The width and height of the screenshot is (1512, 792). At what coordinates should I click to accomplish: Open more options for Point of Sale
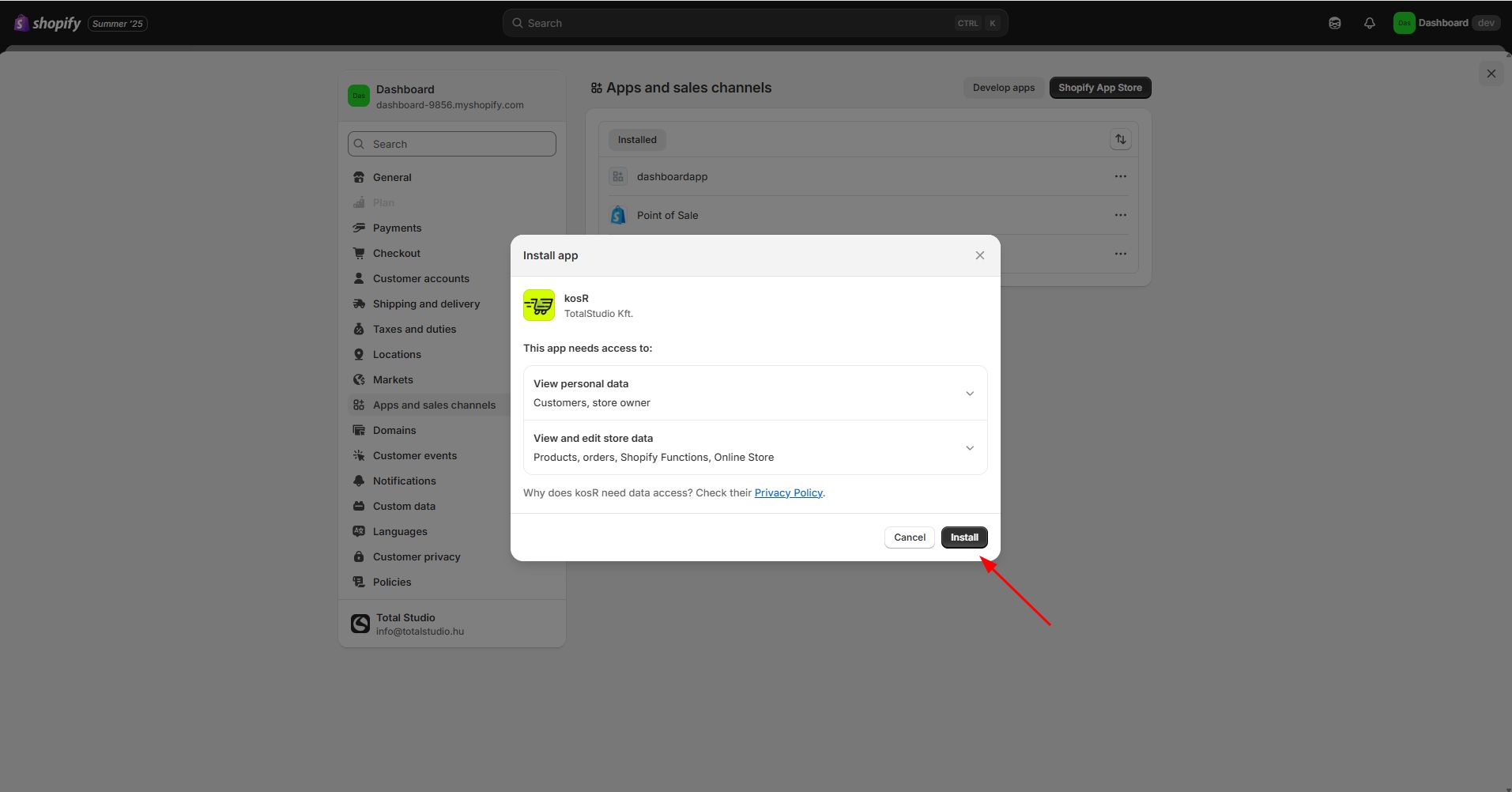click(x=1120, y=215)
